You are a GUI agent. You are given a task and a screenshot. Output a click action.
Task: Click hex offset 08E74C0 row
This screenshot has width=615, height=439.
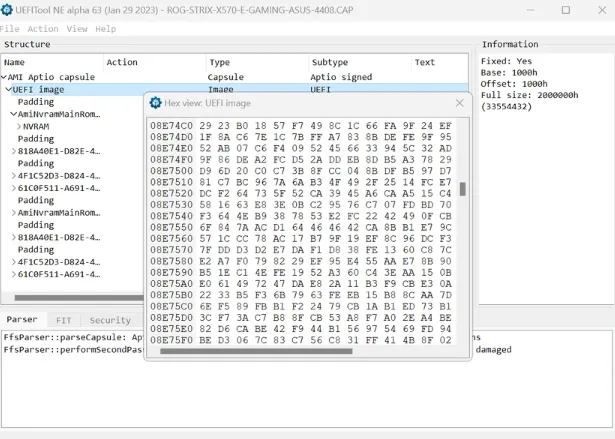[x=301, y=126]
